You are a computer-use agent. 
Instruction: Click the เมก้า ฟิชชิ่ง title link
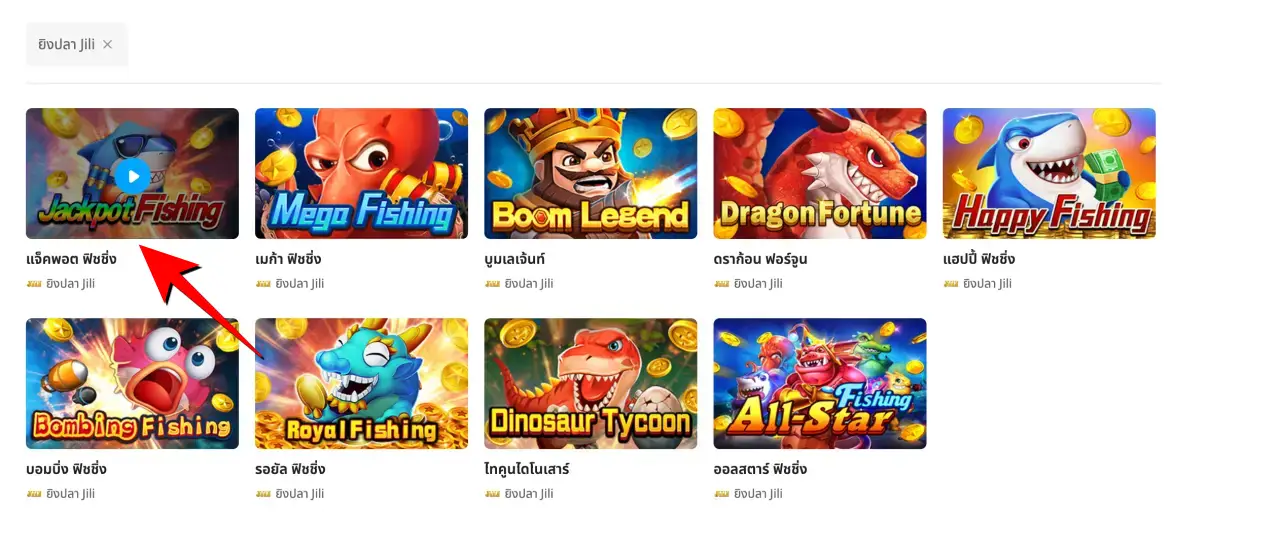288,259
